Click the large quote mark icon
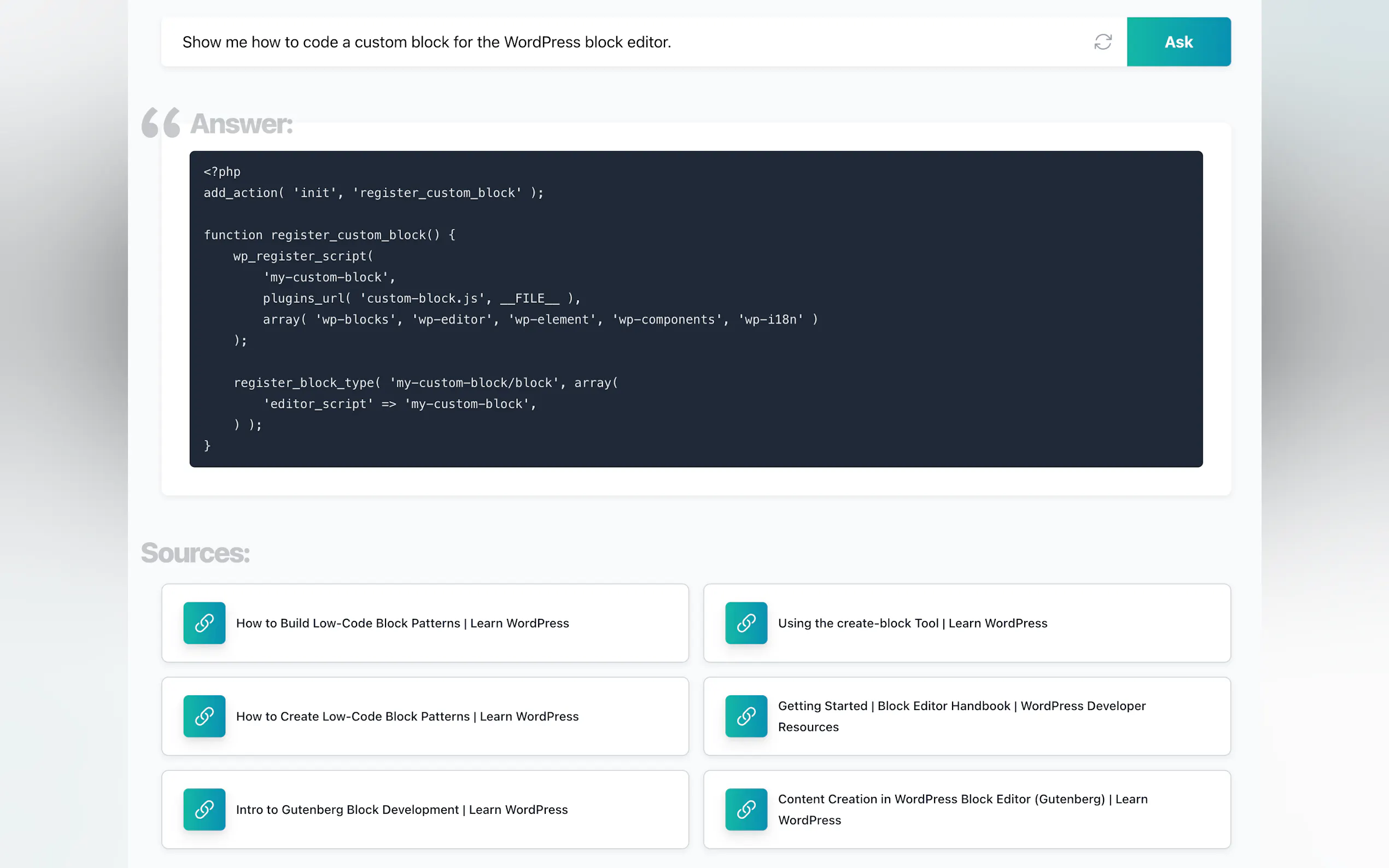The width and height of the screenshot is (1389, 868). (161, 122)
